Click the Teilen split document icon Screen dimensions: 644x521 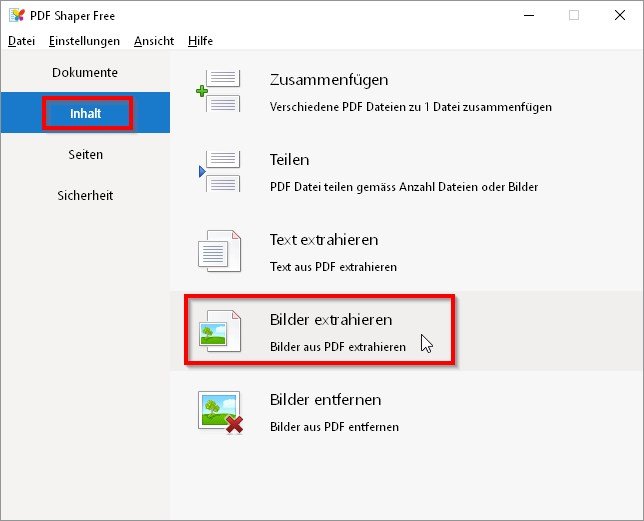point(219,171)
